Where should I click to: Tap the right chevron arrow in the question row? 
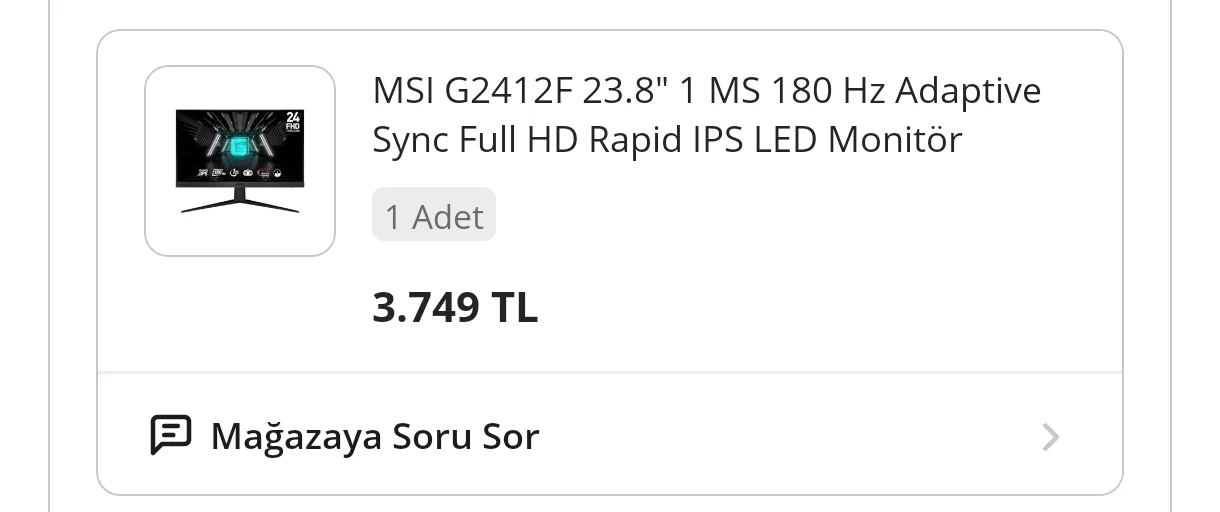[x=1050, y=437]
